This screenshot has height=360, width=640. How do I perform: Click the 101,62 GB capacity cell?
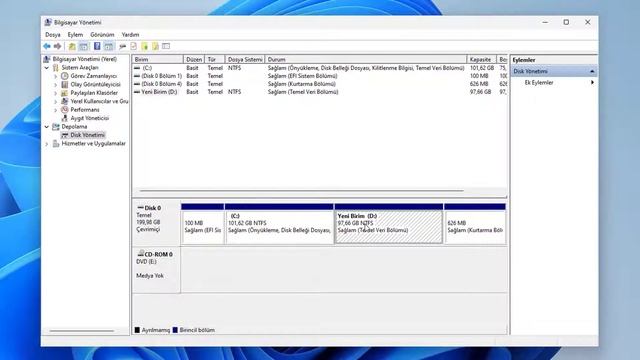tap(482, 68)
